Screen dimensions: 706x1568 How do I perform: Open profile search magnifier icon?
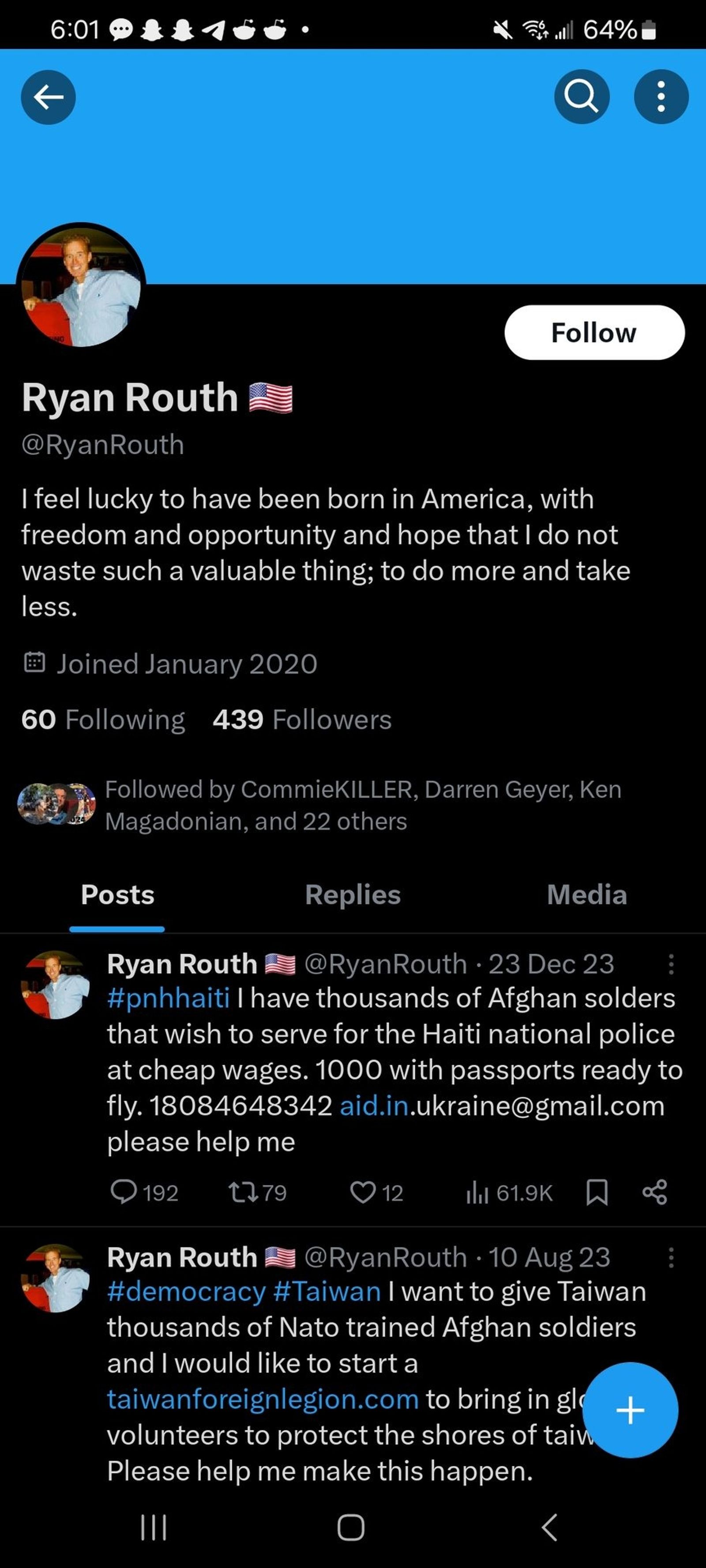point(581,97)
